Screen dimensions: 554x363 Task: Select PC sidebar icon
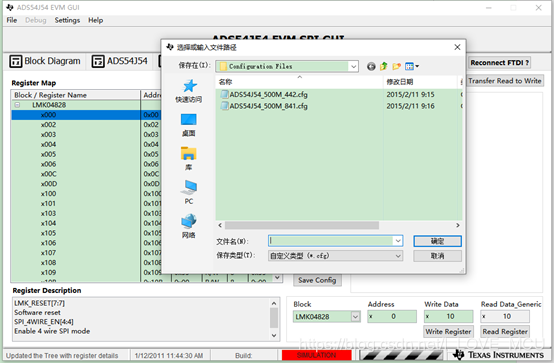(189, 188)
